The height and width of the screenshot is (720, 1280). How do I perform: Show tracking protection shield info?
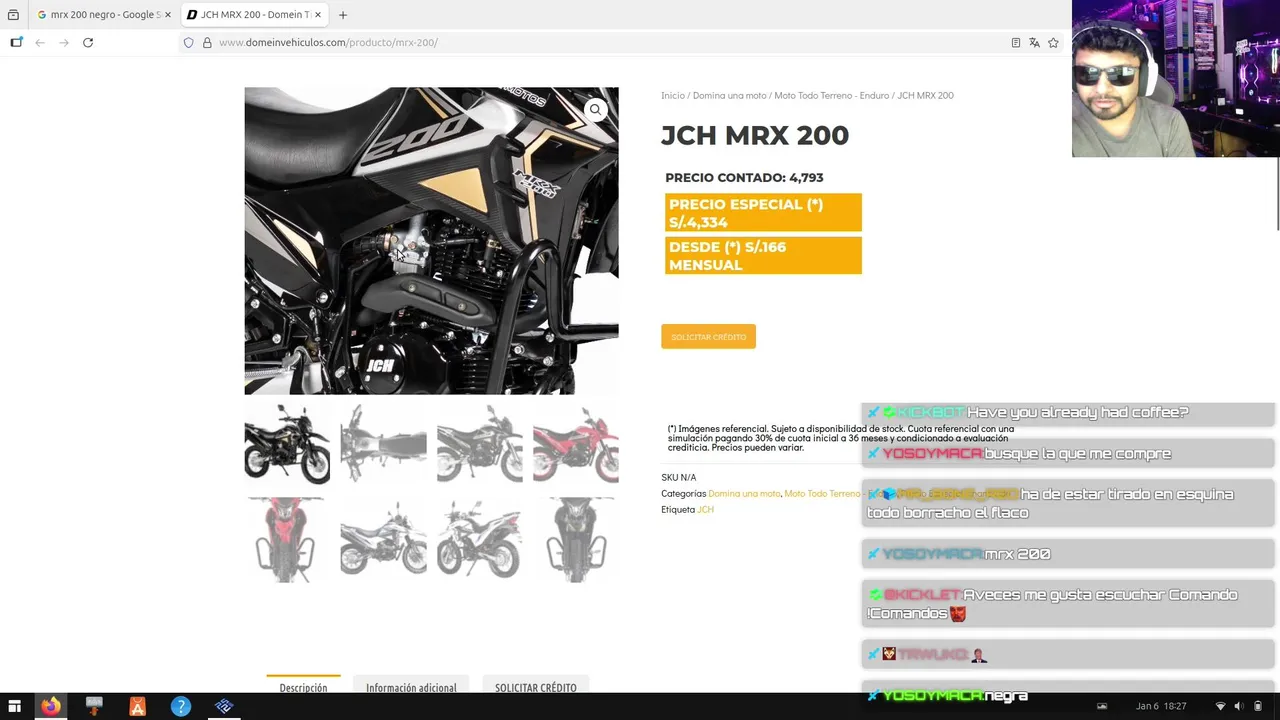click(x=188, y=42)
